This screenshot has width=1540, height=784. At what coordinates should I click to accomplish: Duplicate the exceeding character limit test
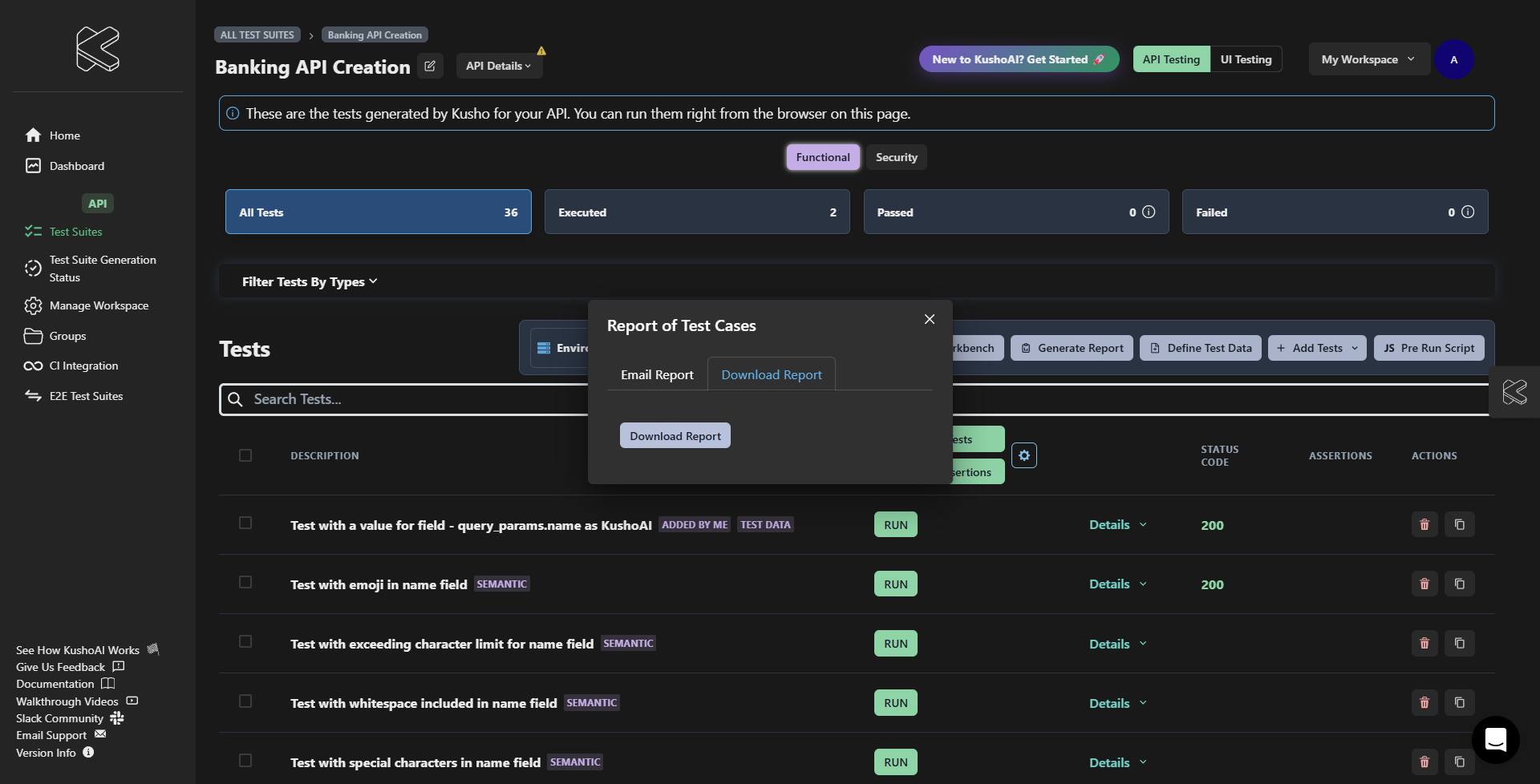1460,643
